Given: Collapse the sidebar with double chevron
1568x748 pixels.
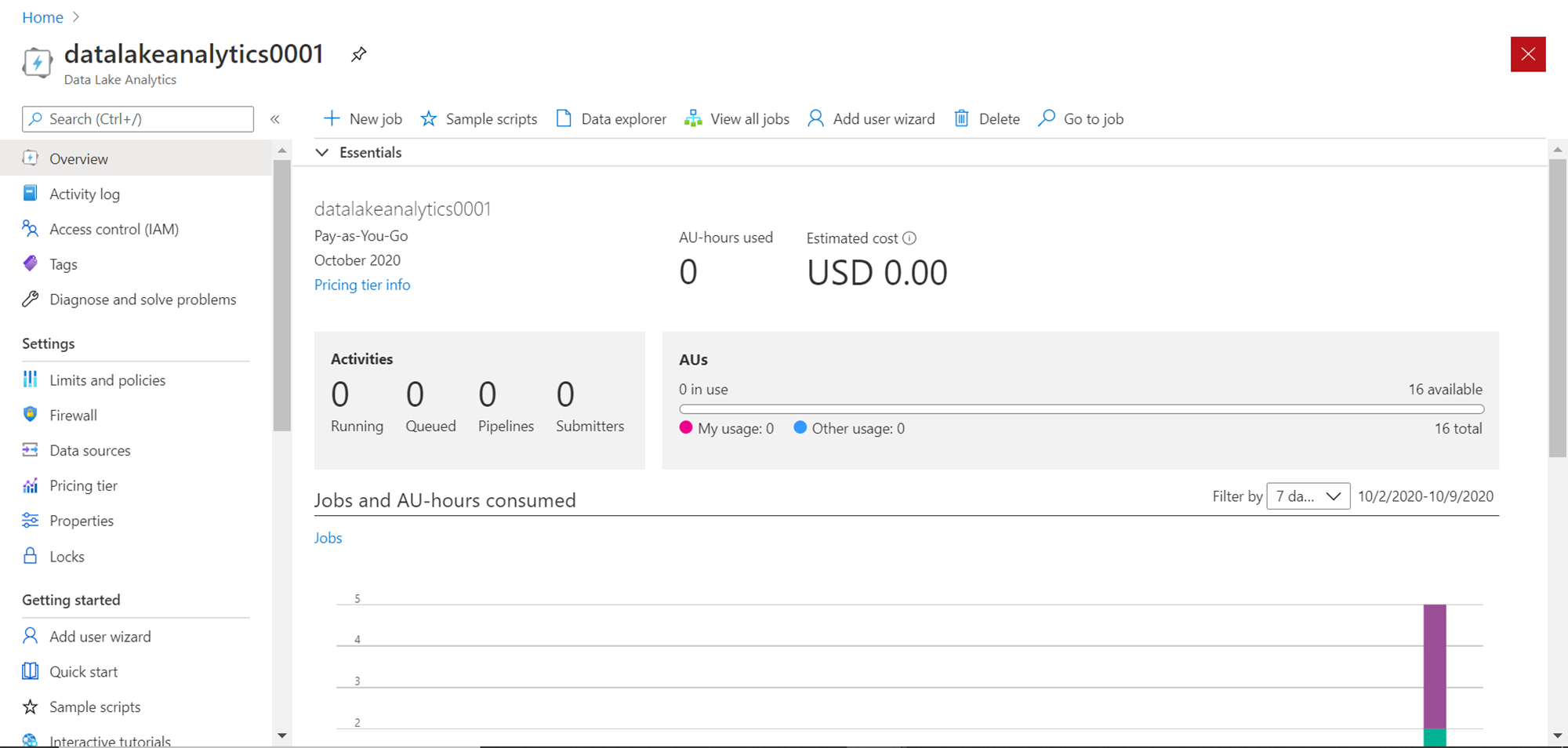Looking at the screenshot, I should pos(275,119).
